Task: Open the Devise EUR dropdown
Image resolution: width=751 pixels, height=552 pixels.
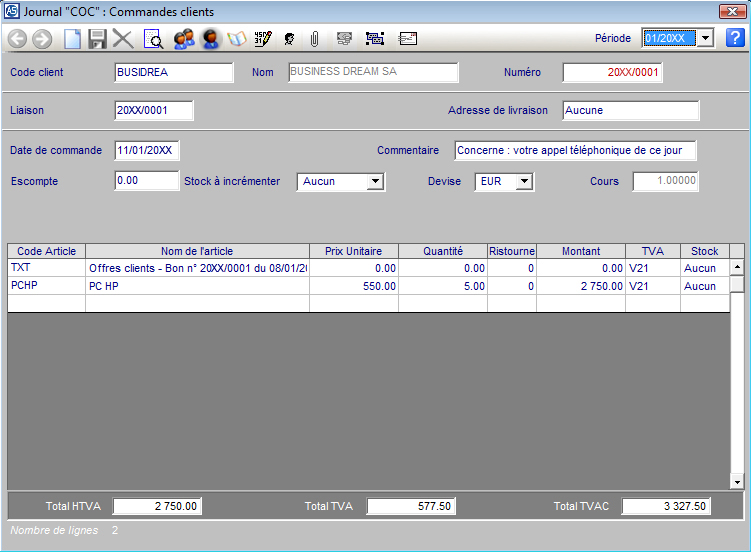Action: pyautogui.click(x=524, y=182)
